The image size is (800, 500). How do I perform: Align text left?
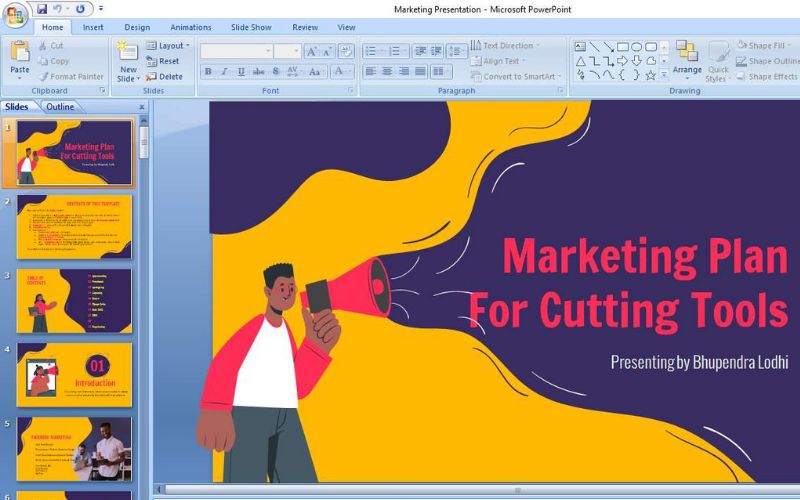[x=371, y=72]
